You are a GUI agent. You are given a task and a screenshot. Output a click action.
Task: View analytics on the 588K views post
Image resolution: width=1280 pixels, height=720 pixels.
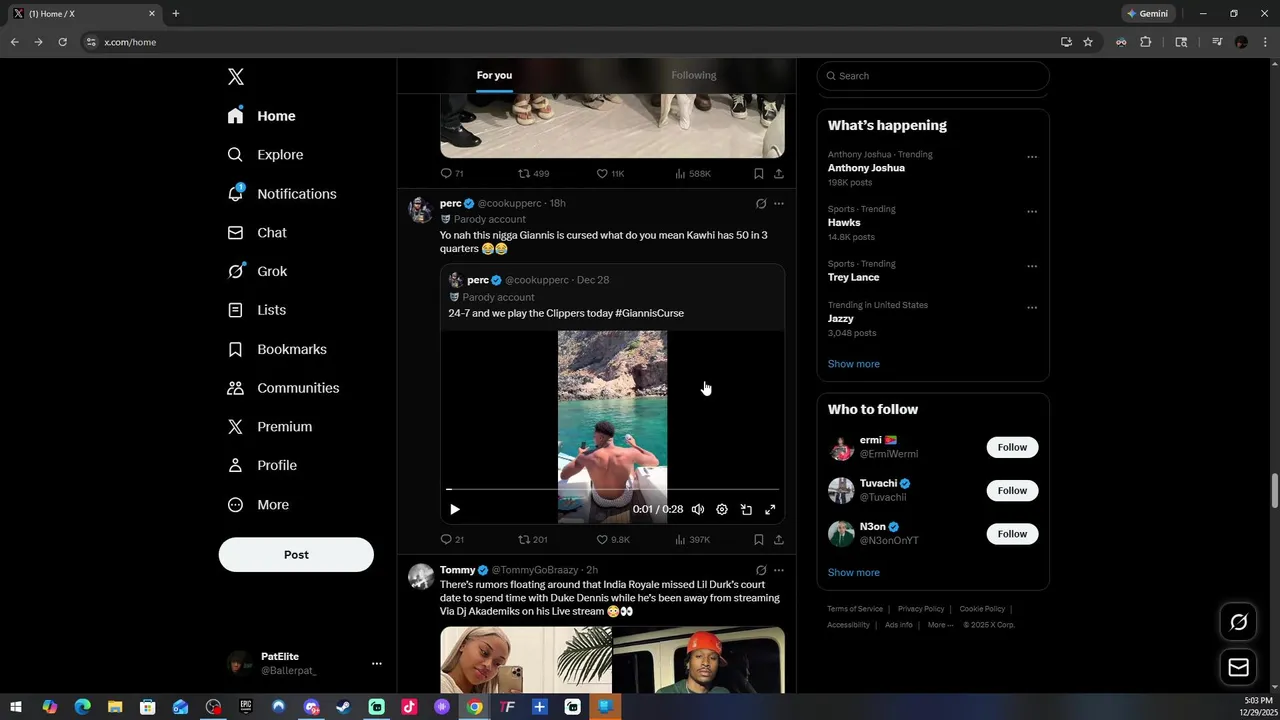(693, 174)
